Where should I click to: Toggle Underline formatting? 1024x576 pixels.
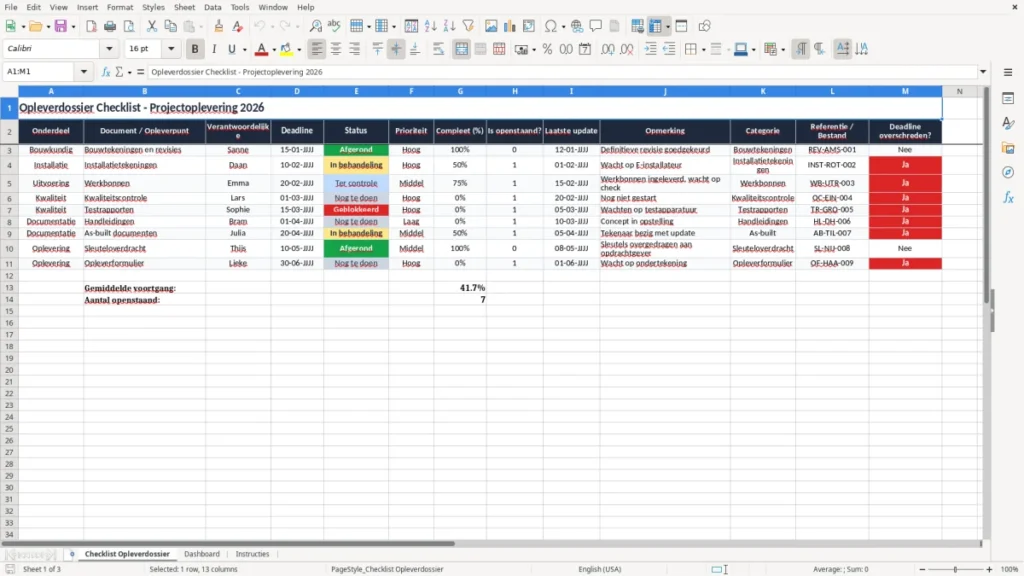tap(231, 49)
